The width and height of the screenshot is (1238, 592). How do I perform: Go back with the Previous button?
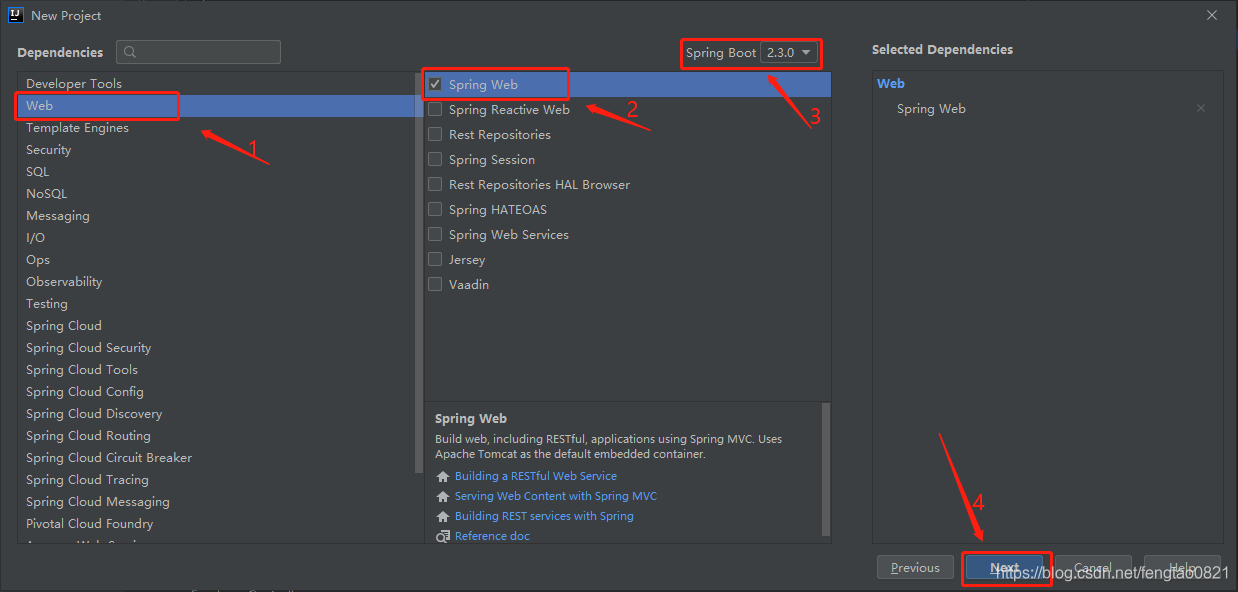click(915, 568)
